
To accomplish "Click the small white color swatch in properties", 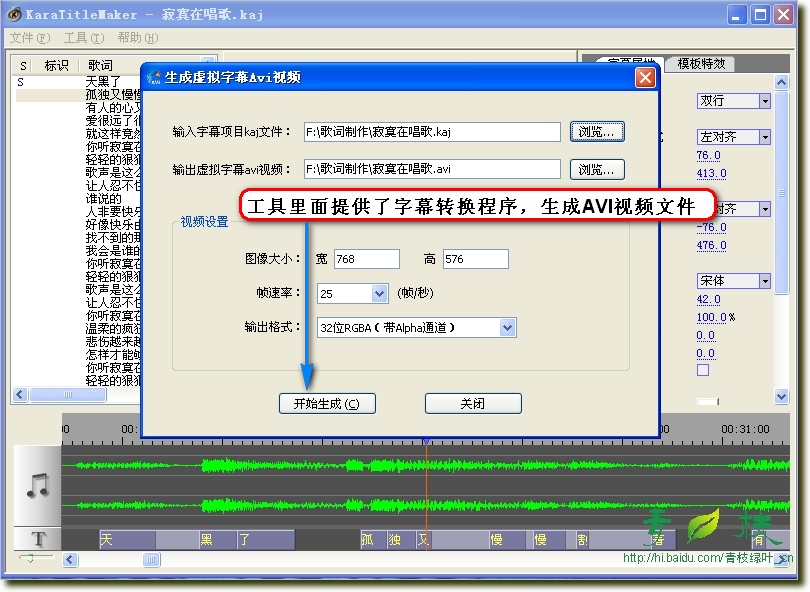I will (708, 401).
